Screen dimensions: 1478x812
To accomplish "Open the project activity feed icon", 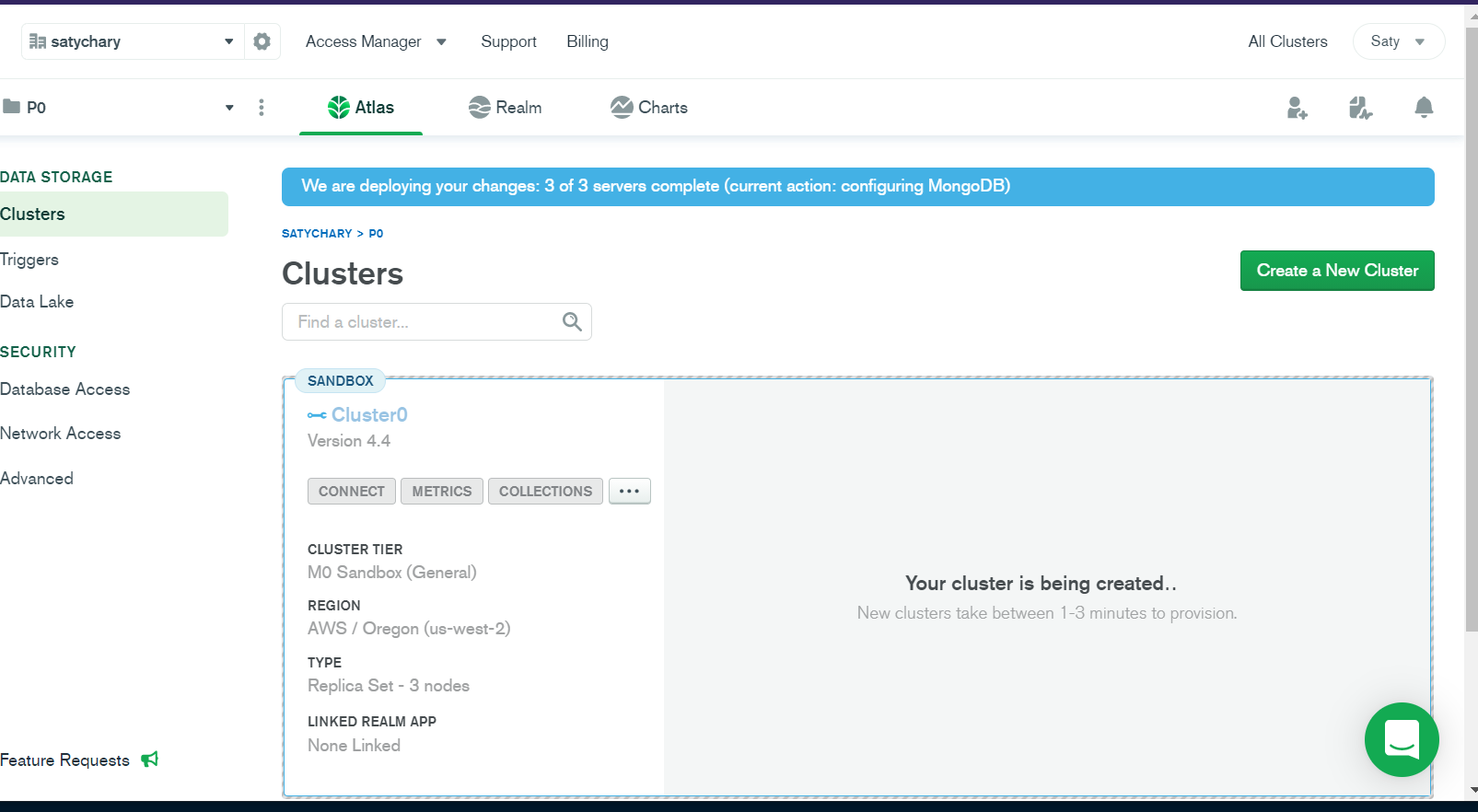I will coord(1360,108).
